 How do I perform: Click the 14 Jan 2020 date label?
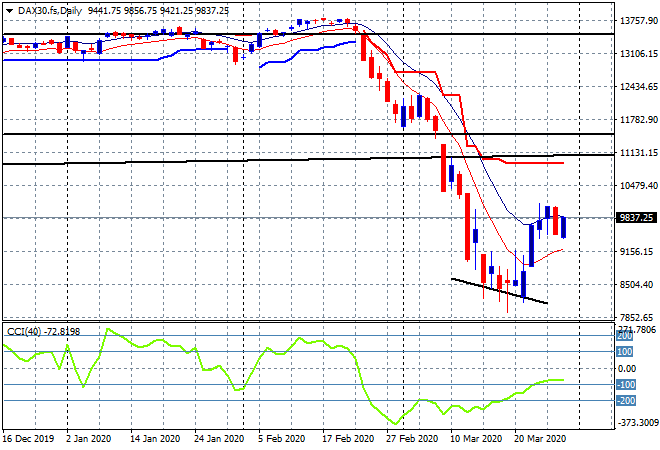click(x=155, y=439)
